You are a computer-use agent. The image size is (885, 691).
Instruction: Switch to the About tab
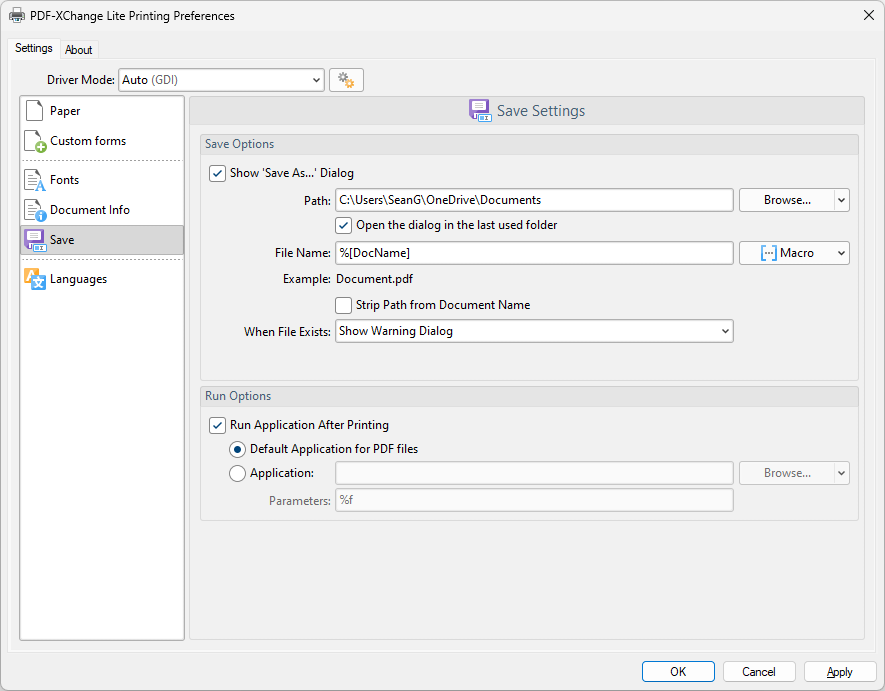tap(79, 50)
